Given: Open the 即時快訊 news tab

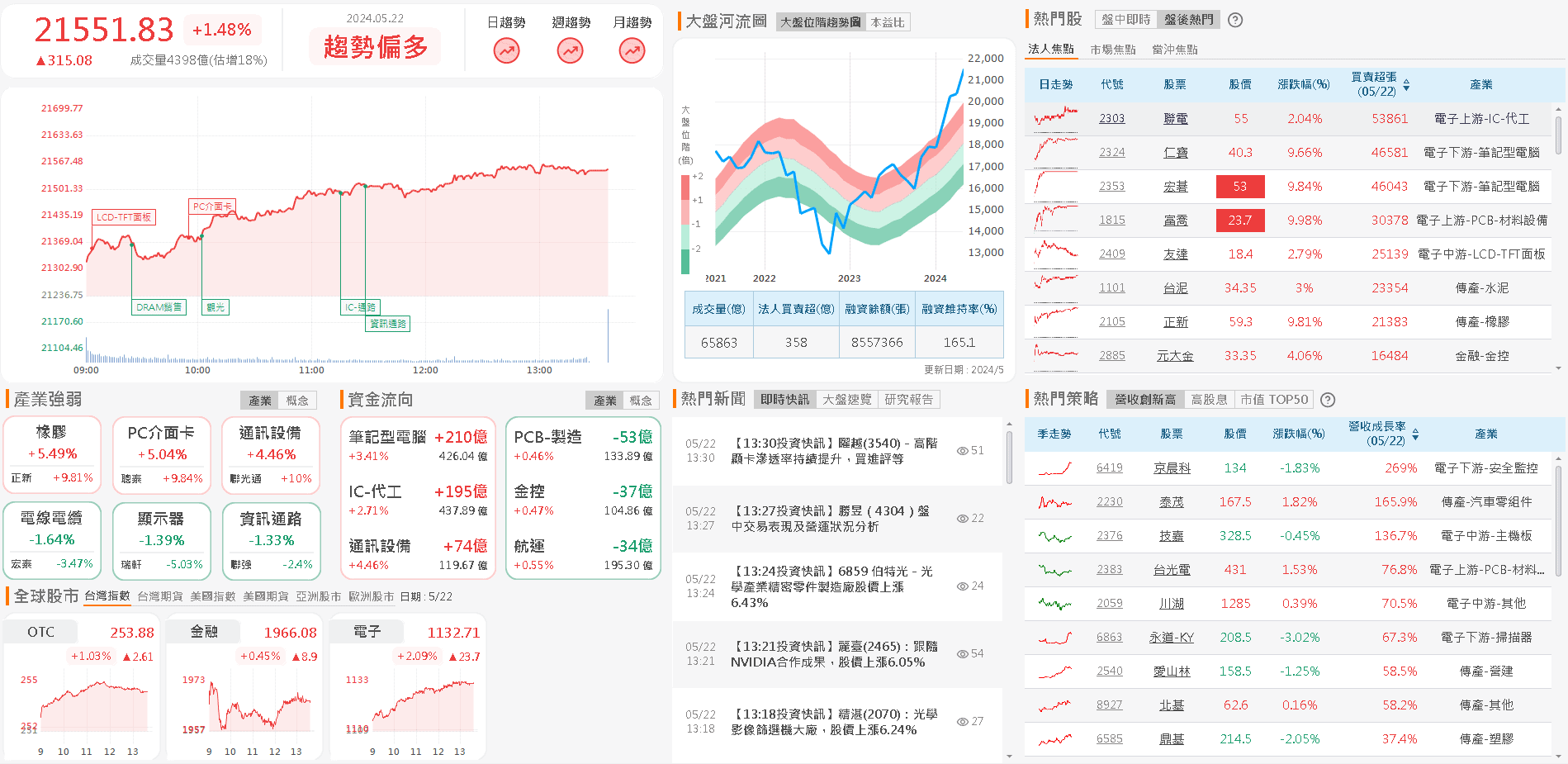Looking at the screenshot, I should point(784,400).
